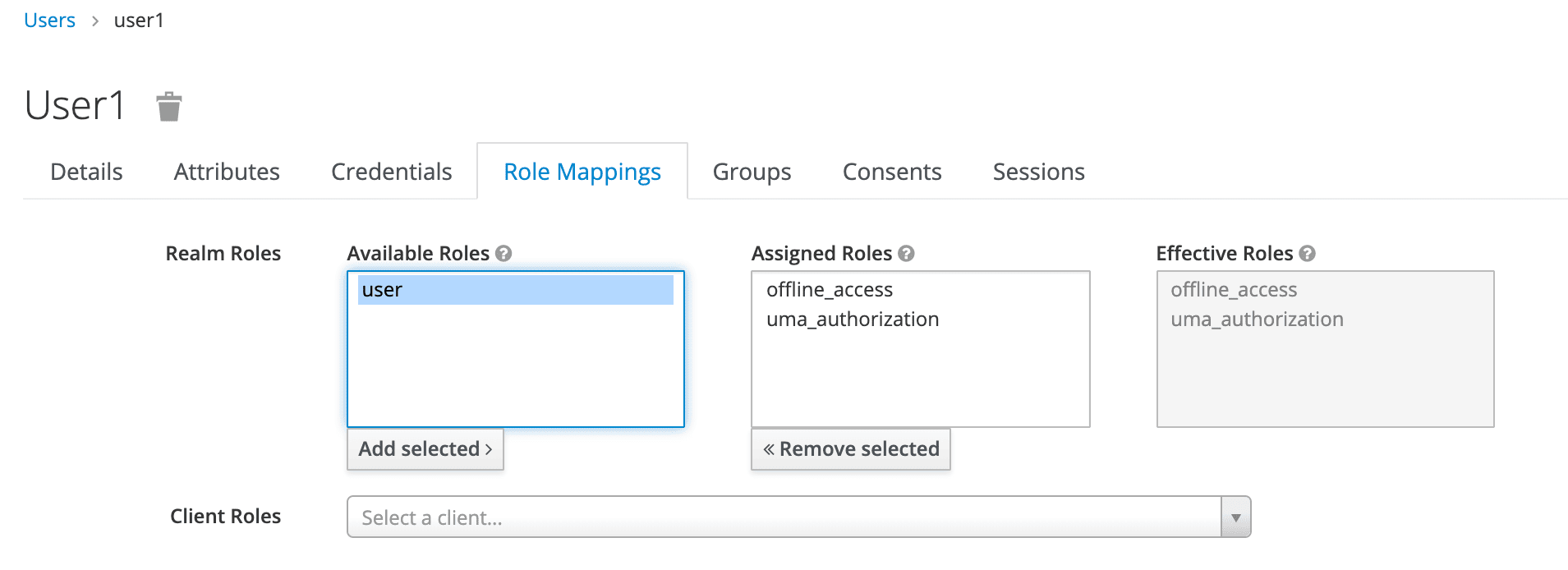Open the Details tab
The image size is (1568, 570).
tap(86, 172)
